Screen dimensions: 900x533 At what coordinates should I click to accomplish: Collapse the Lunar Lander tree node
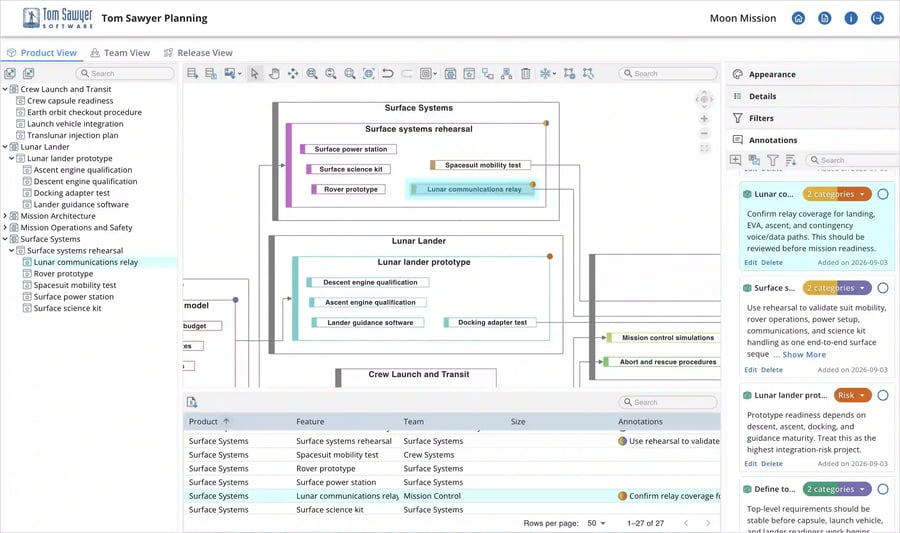tap(5, 147)
